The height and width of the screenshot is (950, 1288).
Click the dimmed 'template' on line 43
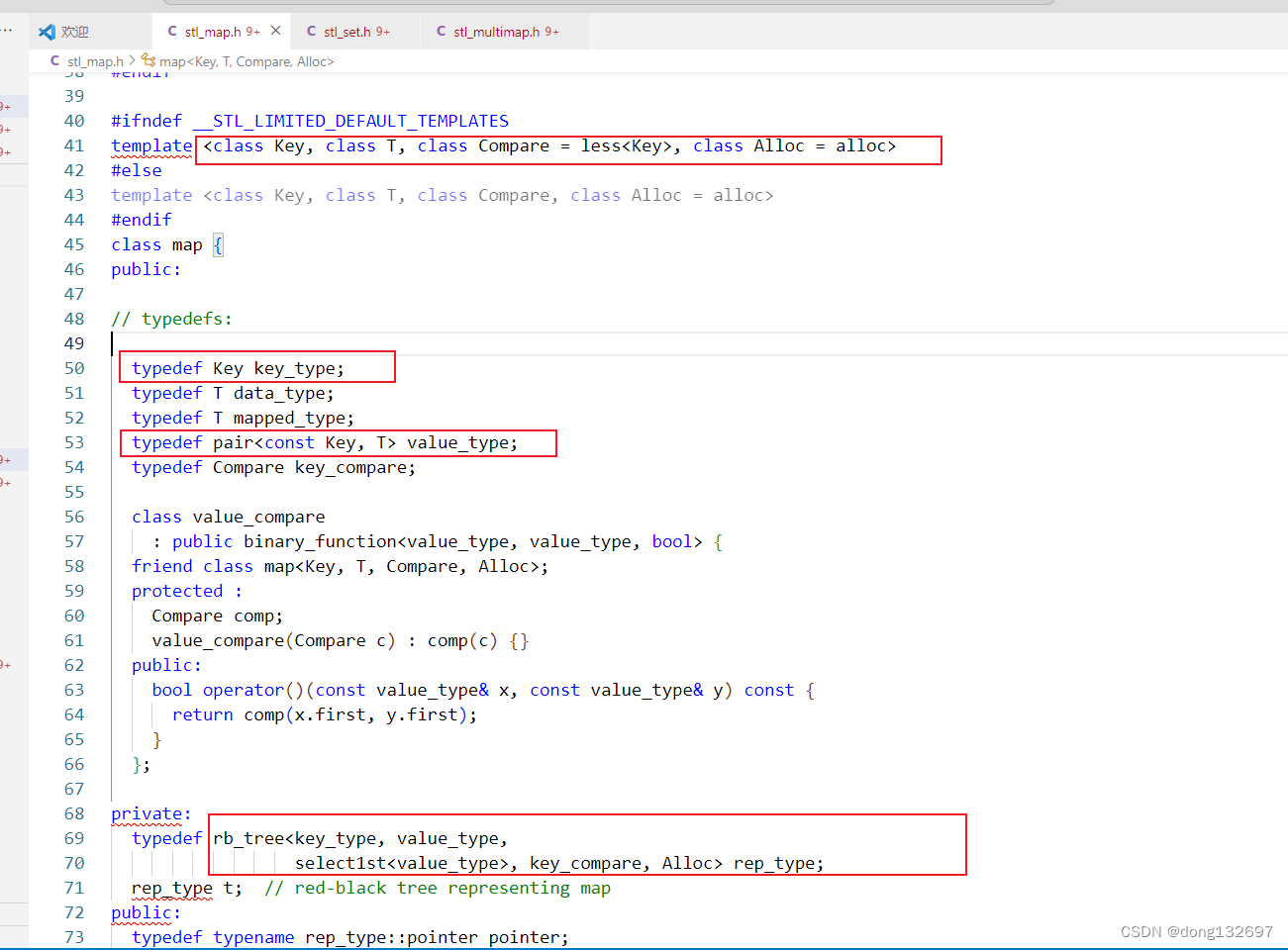[151, 195]
